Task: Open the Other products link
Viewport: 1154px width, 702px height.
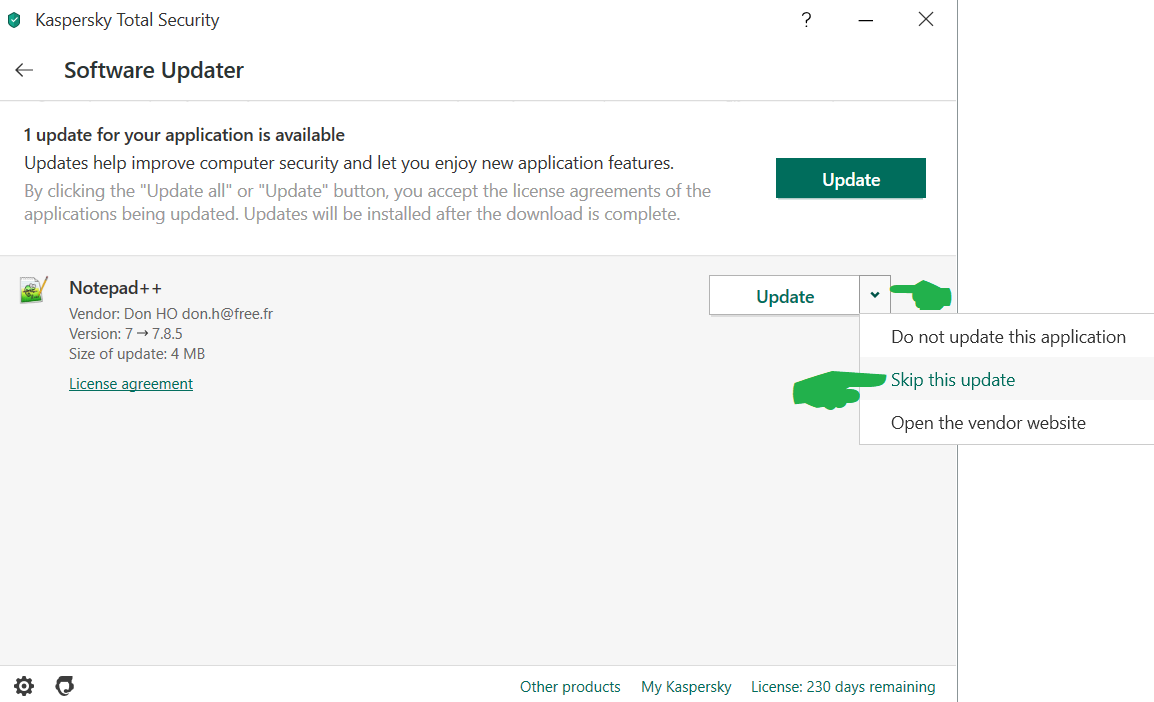Action: pyautogui.click(x=570, y=687)
